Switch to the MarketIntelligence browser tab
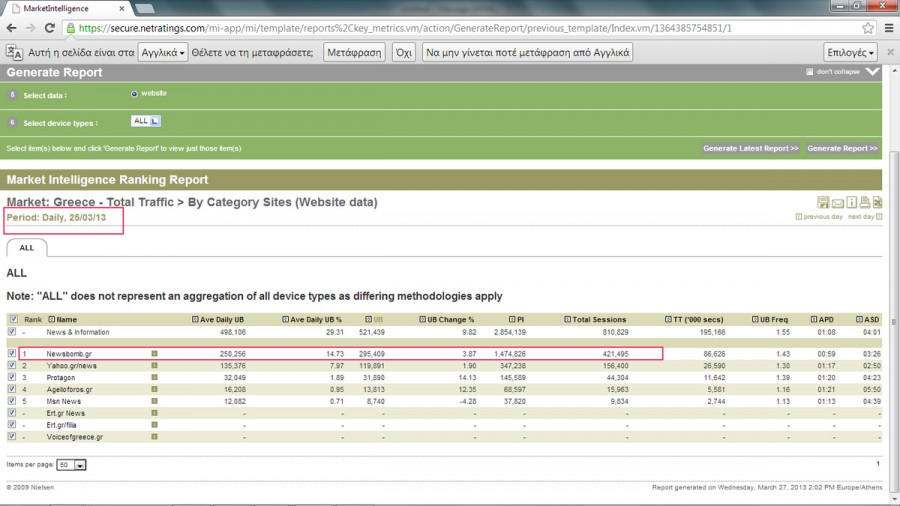The image size is (900, 506). point(63,8)
